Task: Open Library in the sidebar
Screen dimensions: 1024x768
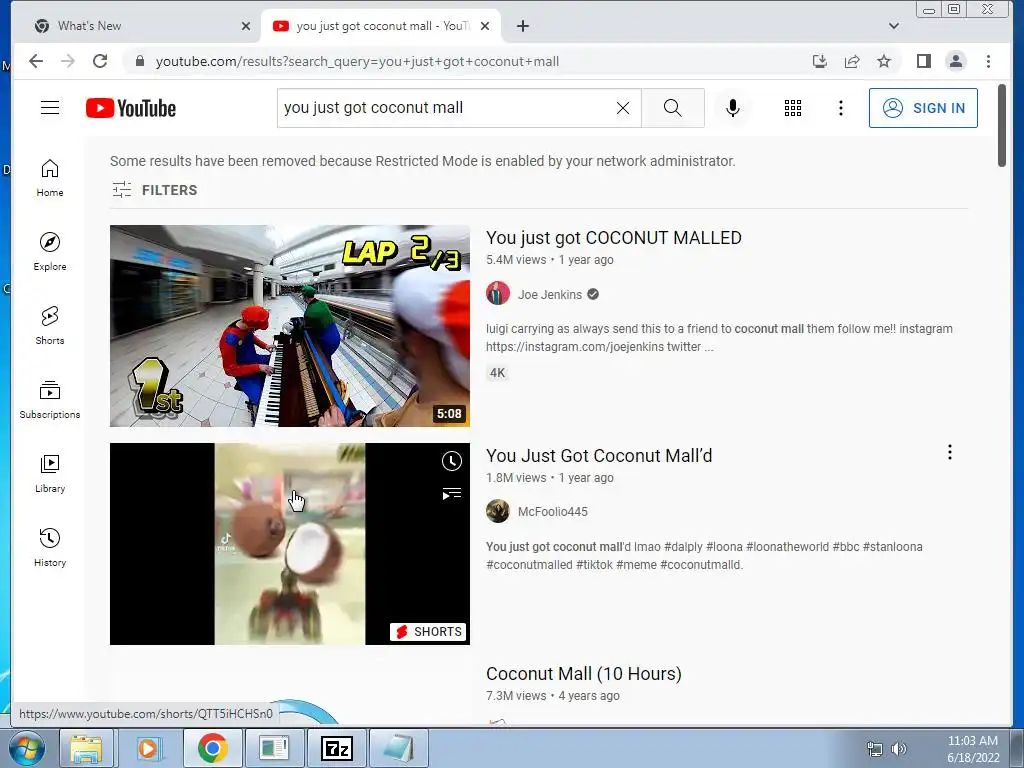Action: pos(50,473)
